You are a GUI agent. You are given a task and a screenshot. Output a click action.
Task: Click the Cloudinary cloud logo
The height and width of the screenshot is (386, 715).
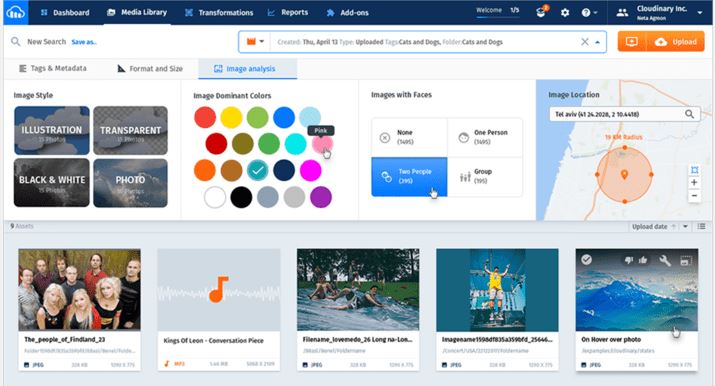(15, 12)
